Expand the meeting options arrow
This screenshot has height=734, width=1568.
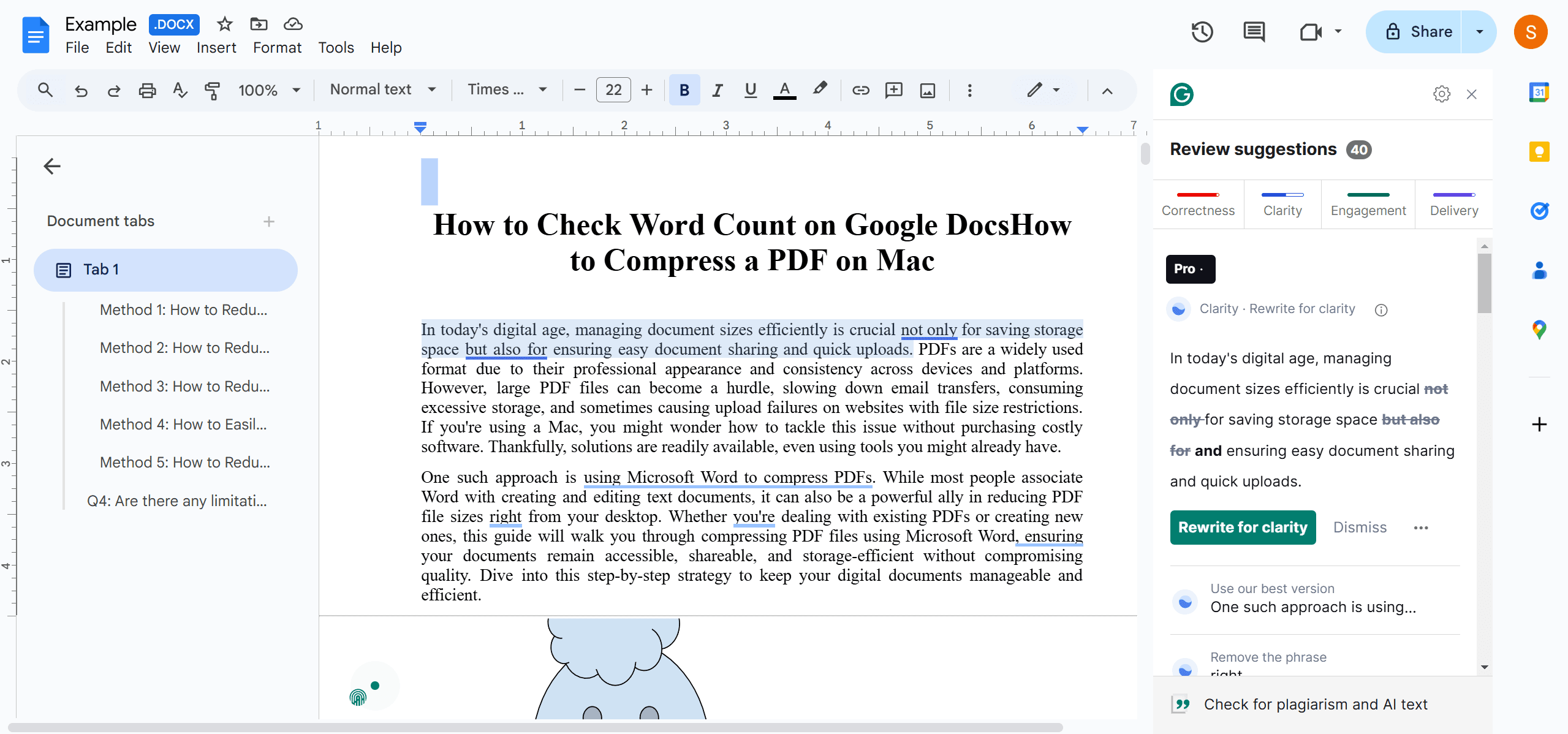click(1338, 32)
